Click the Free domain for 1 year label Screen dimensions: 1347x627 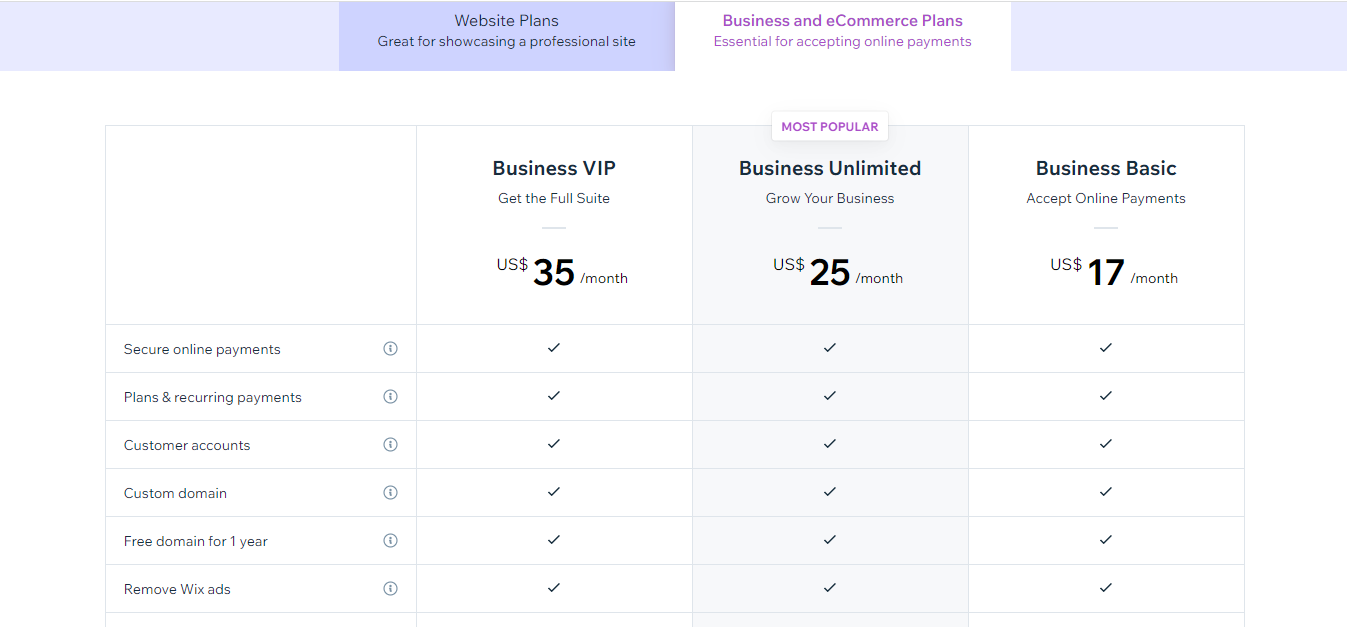tap(196, 541)
